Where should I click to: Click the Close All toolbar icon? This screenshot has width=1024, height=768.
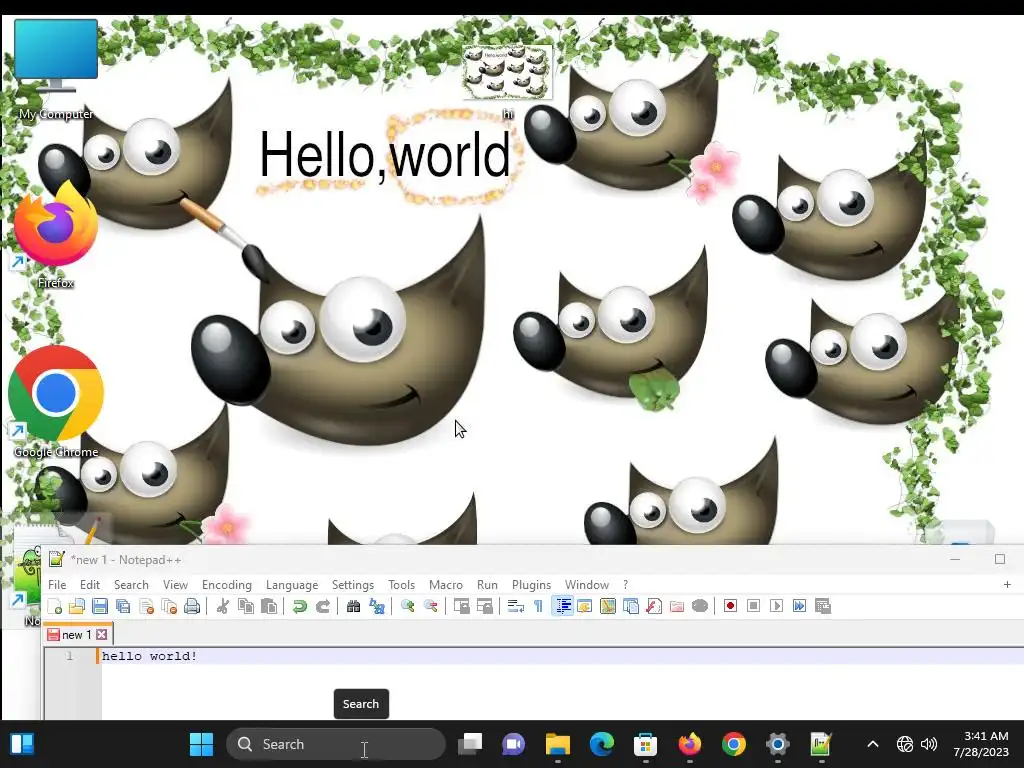(169, 607)
